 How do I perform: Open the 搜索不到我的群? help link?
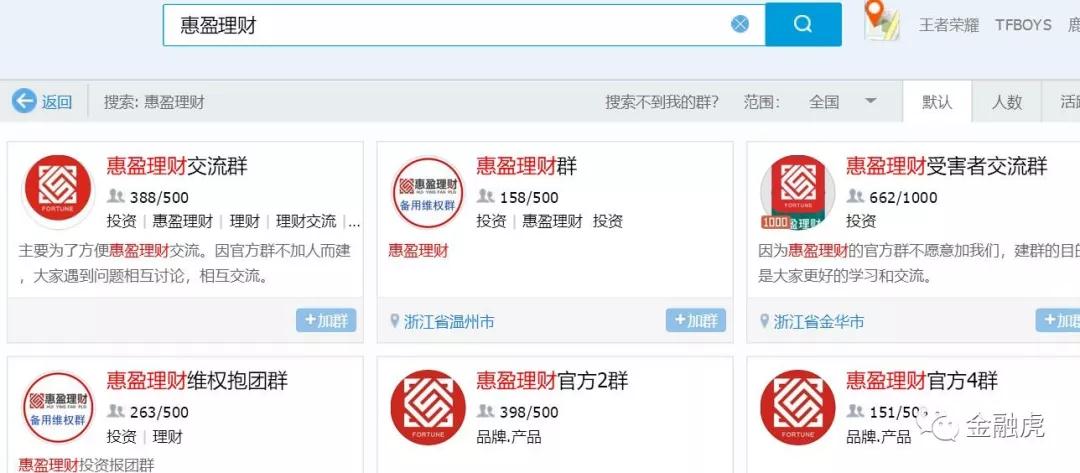[662, 102]
